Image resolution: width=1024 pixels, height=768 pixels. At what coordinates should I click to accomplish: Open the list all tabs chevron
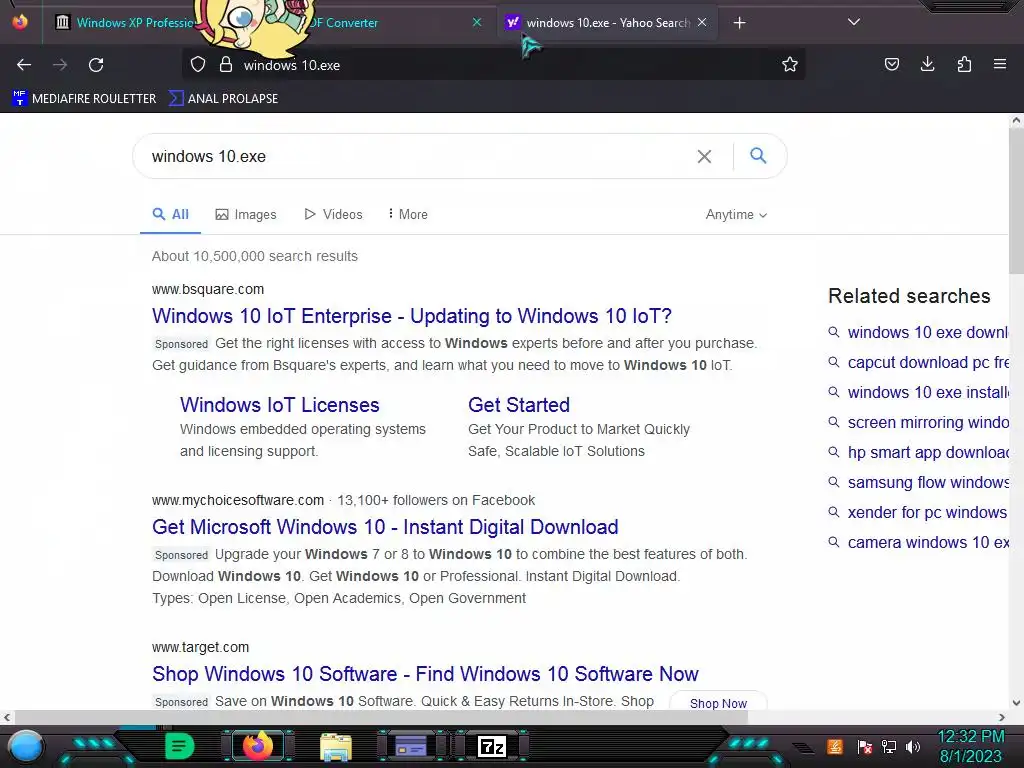(x=854, y=22)
